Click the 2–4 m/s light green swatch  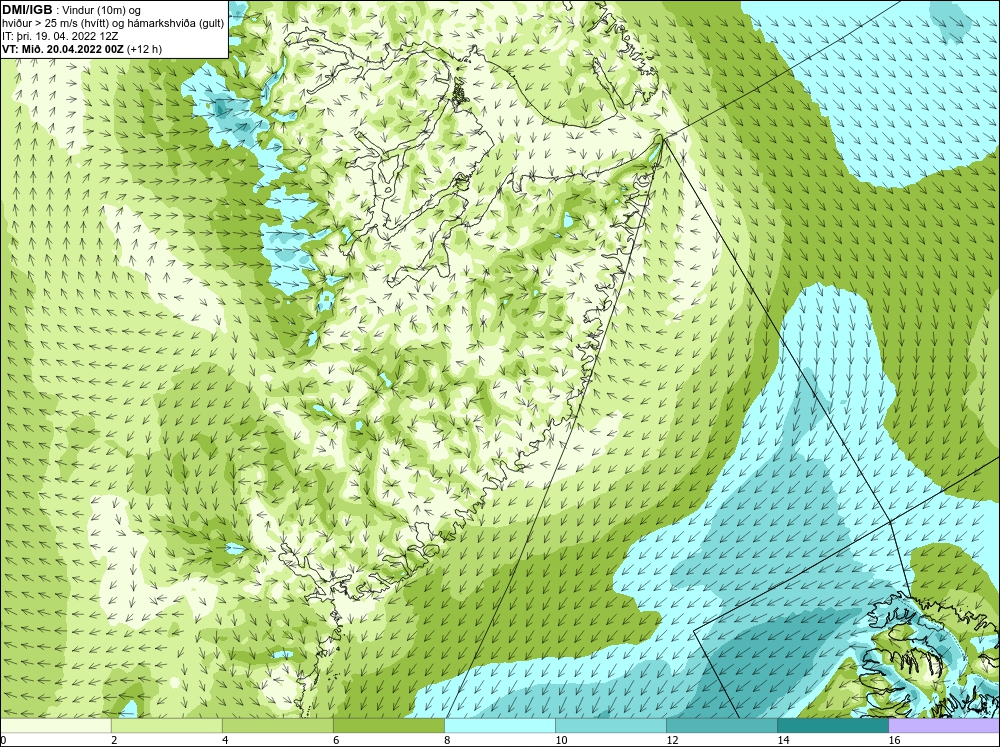coord(166,725)
